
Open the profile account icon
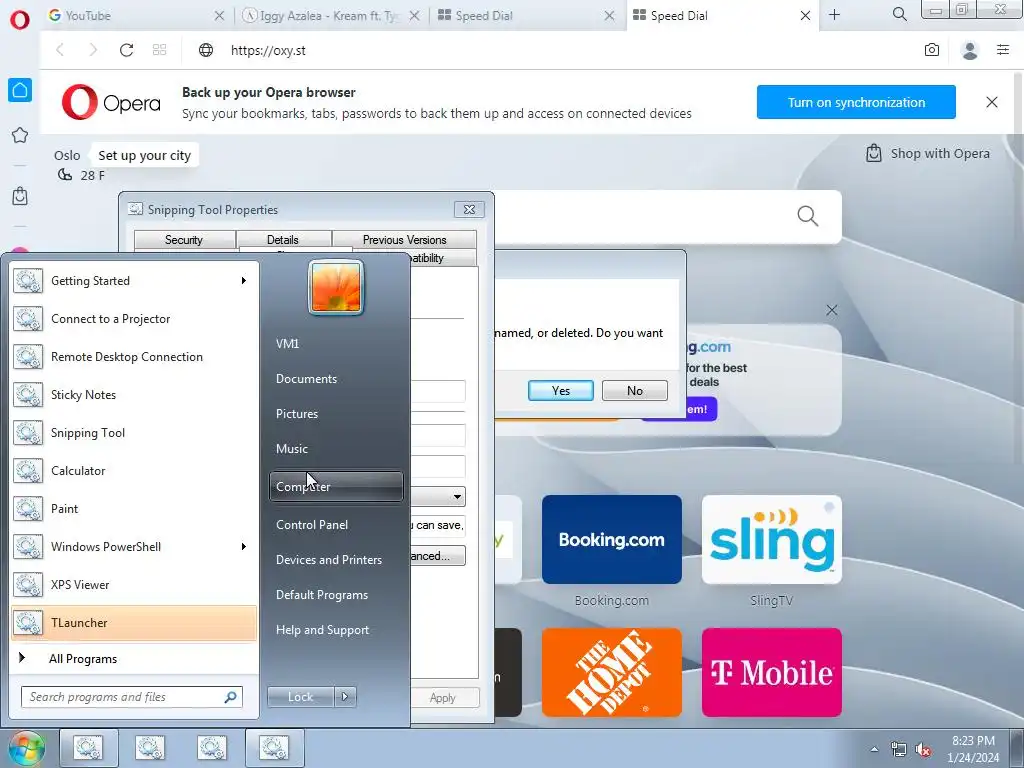click(x=970, y=50)
